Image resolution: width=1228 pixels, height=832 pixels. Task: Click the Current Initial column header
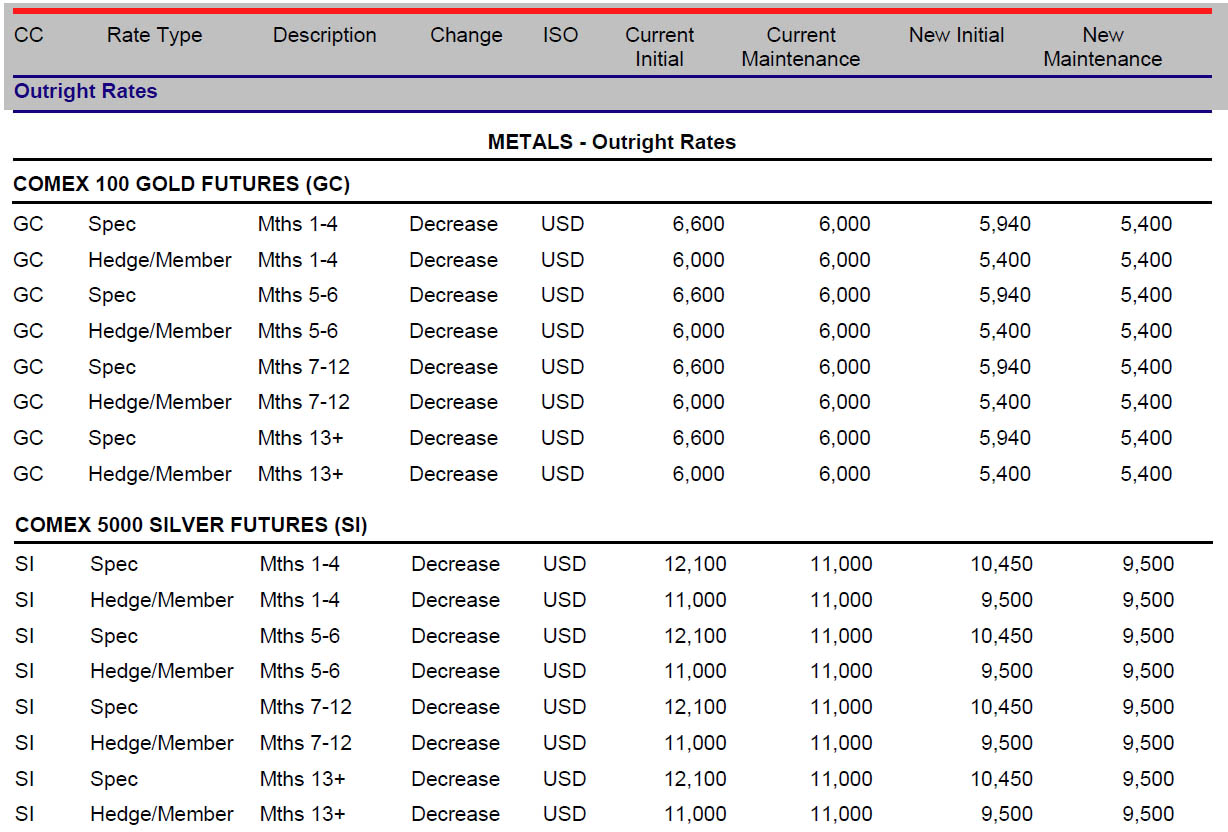660,47
